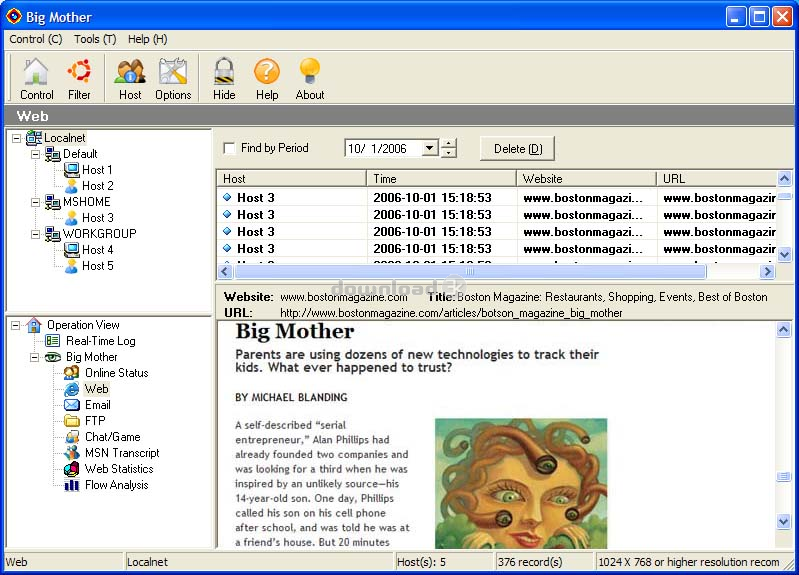Enable the Find by Period checkbox
Viewport: 799px width, 575px height.
pos(229,149)
